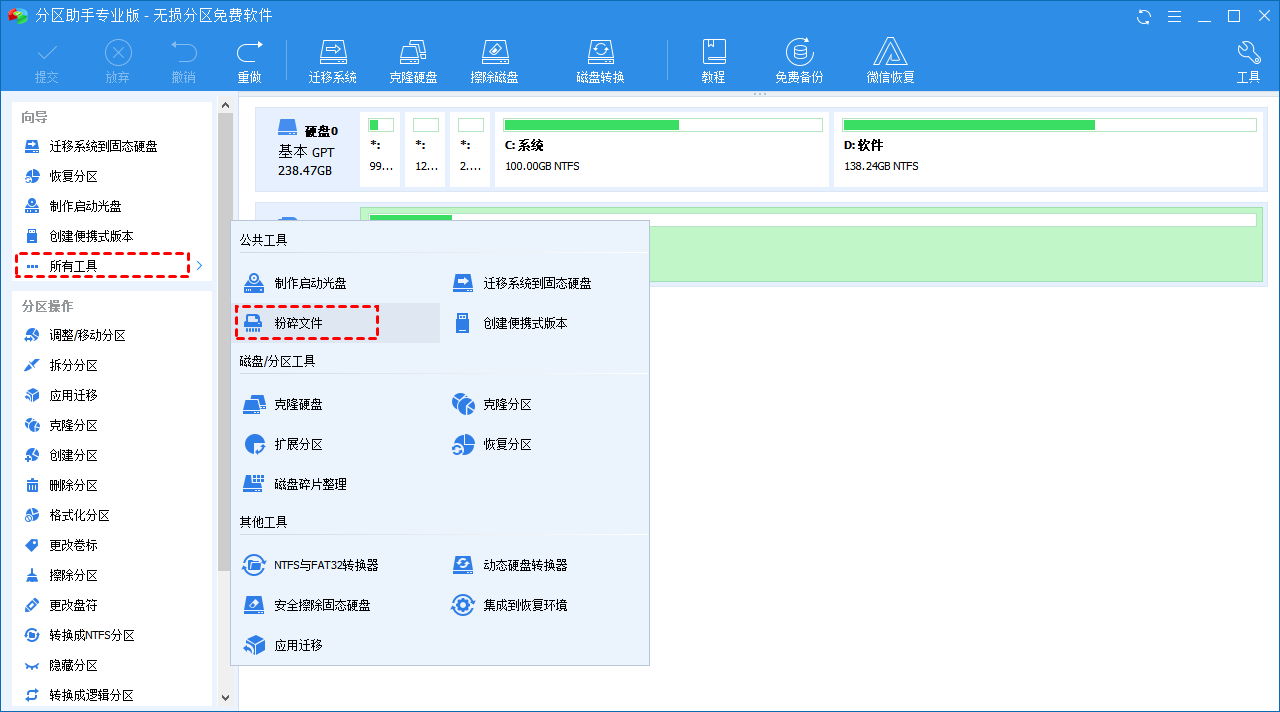Select the C: 系统 partition block

662,149
